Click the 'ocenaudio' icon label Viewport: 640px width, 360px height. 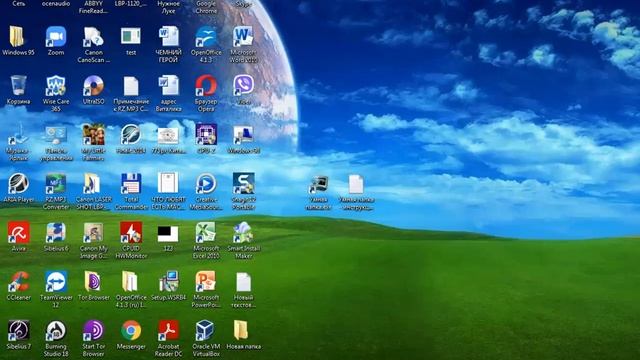click(56, 4)
